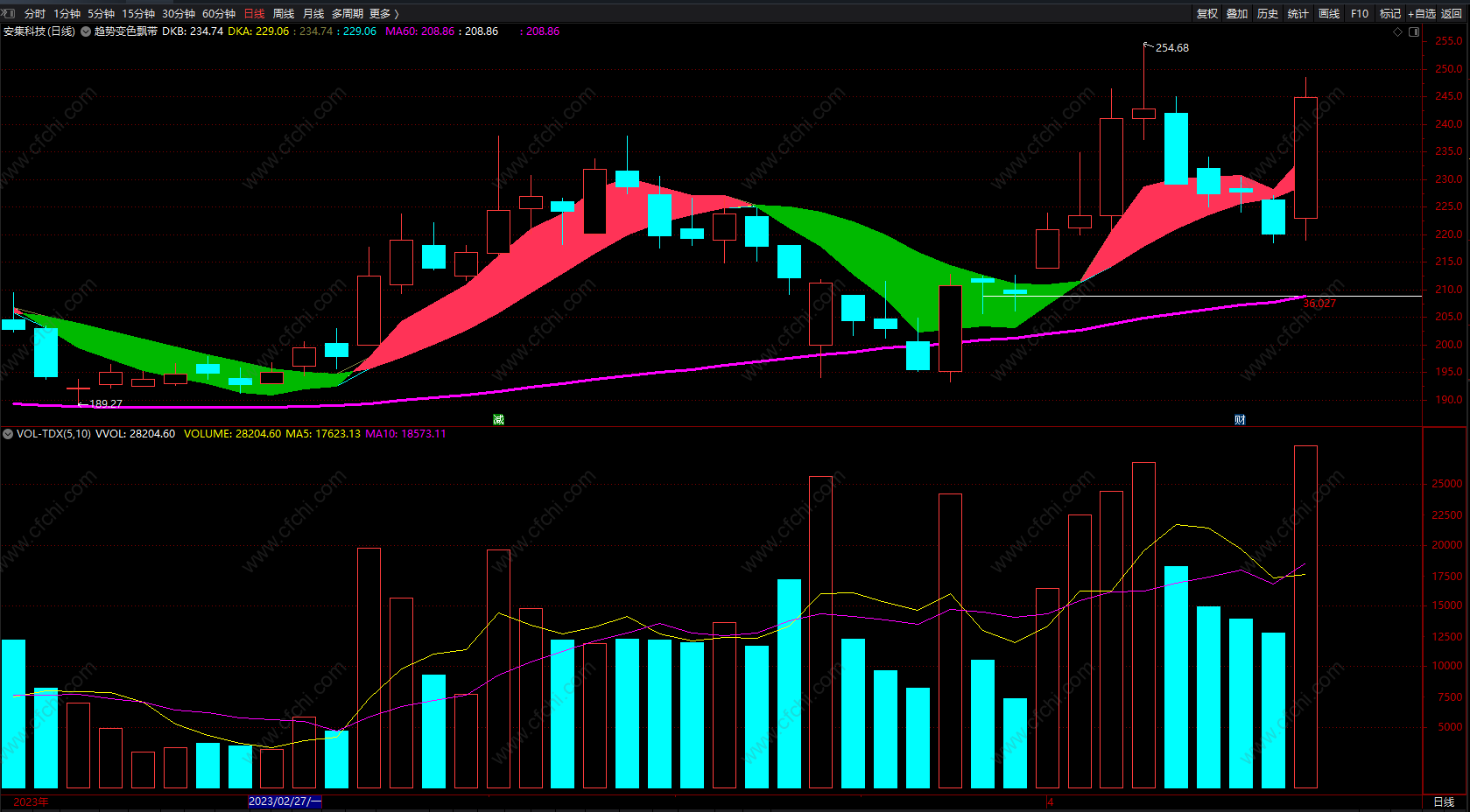Select the 30分钟 period tab
1470x812 pixels.
(179, 14)
